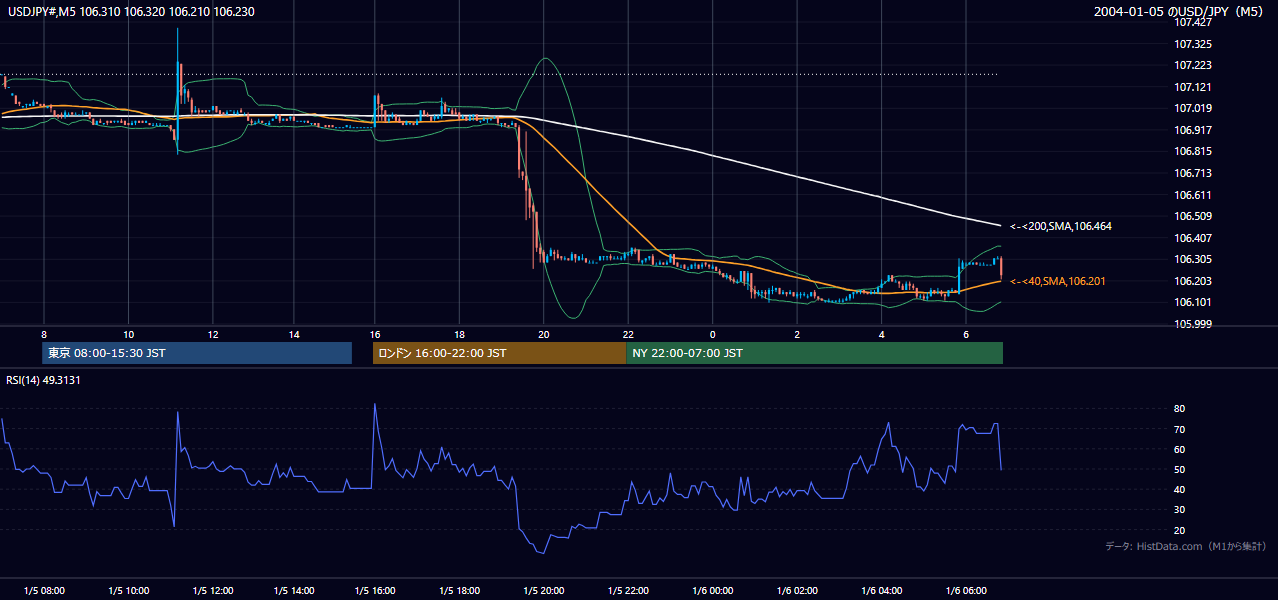Screen dimensions: 1278x600
Task: Select the ロンドン 16:00-22:00 JST session bar
Action: (x=499, y=353)
